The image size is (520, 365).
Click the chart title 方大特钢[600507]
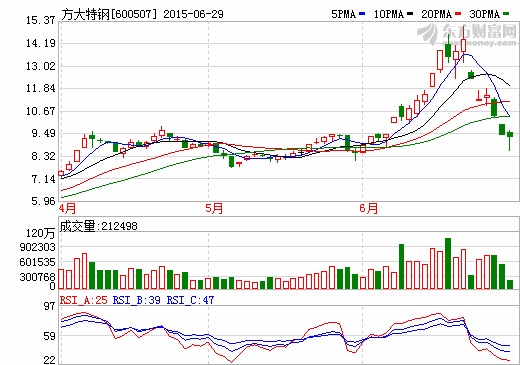coord(109,14)
